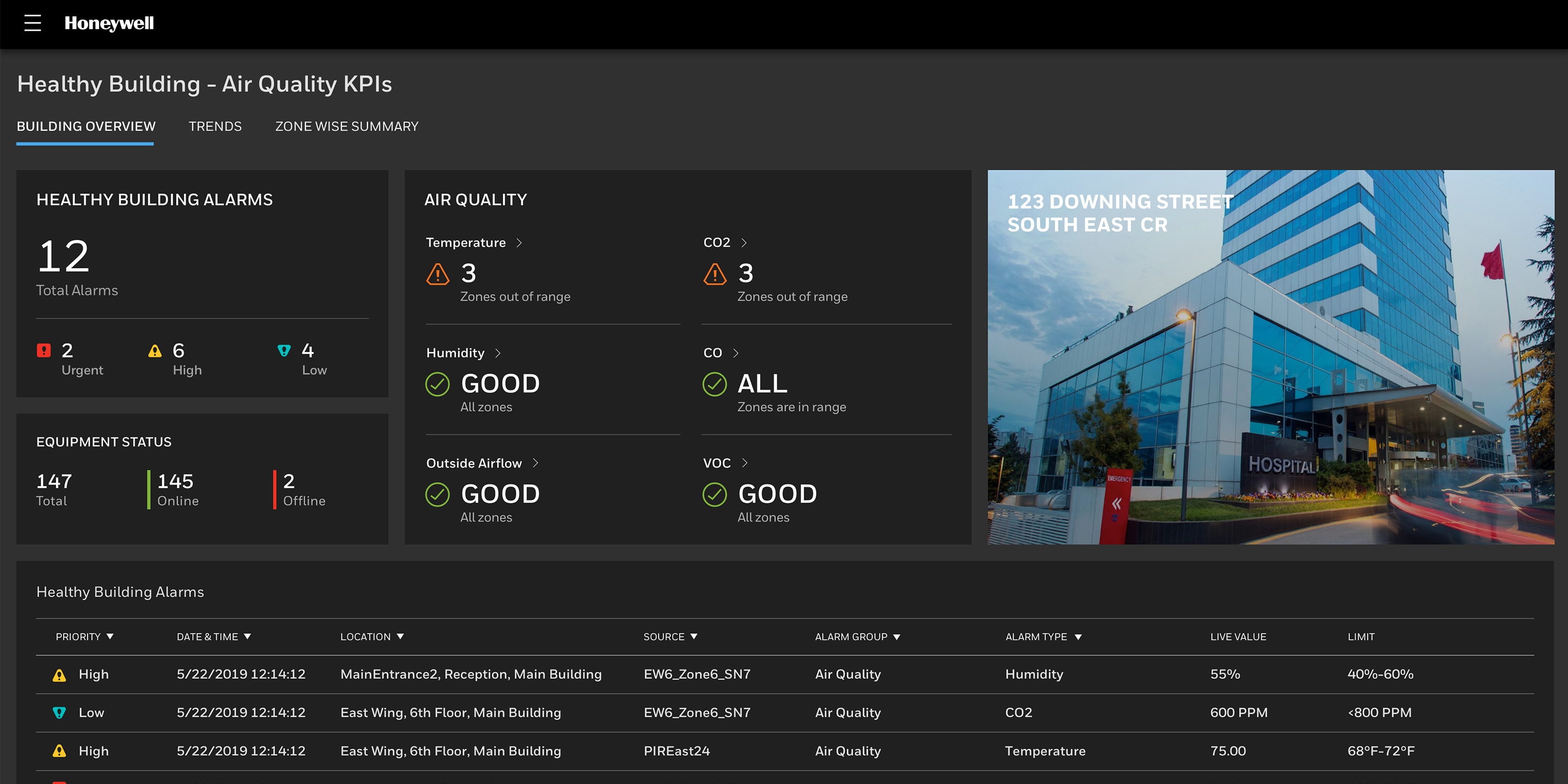Open the Alarm Group column dropdown
Viewport: 1568px width, 784px height.
point(897,636)
